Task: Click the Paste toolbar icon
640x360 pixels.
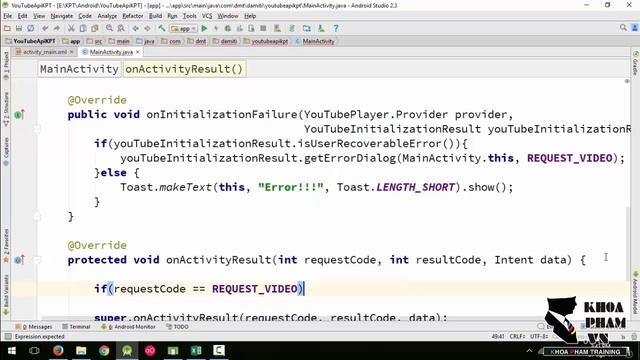Action: click(95, 28)
